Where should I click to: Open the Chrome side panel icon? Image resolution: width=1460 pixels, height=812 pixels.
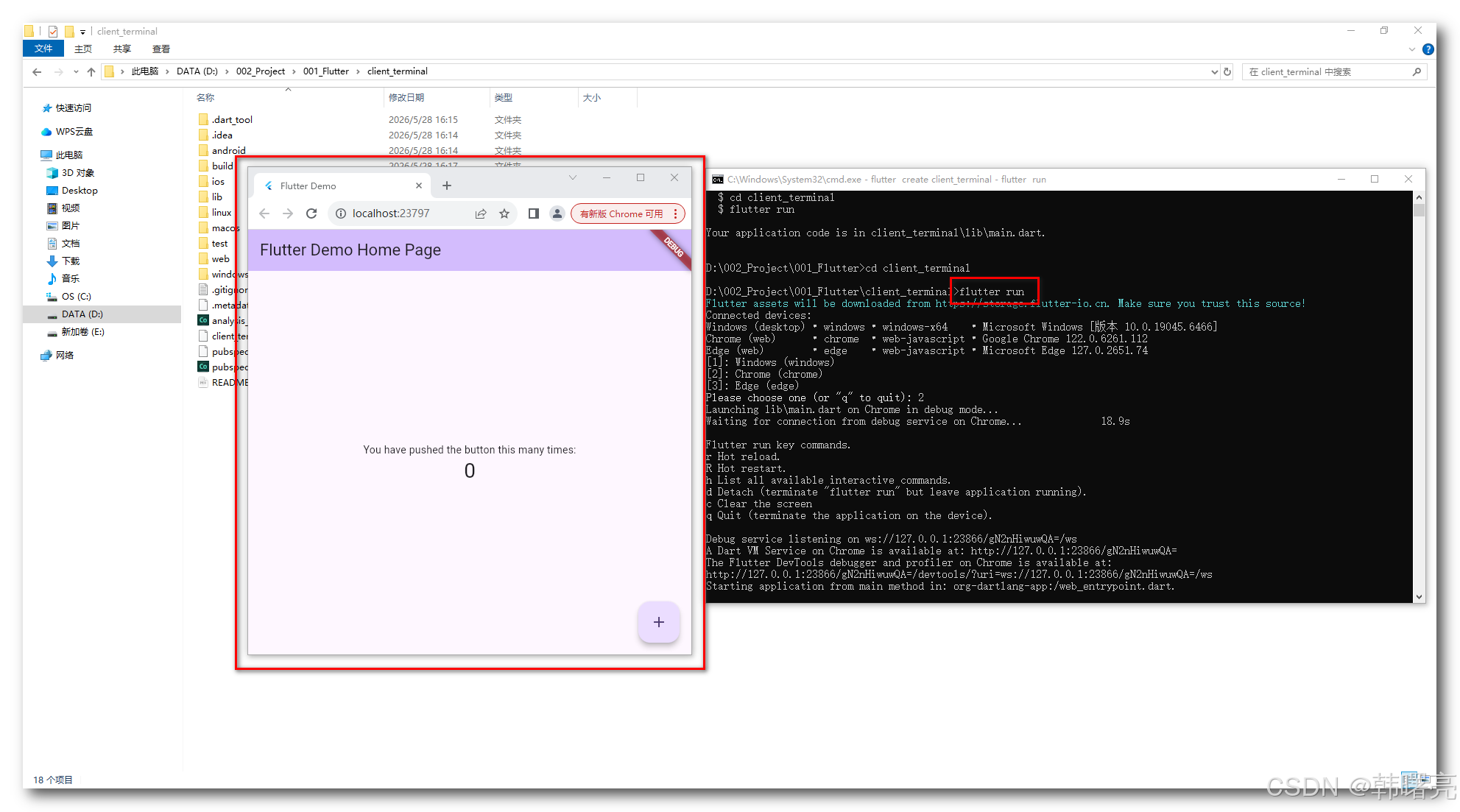pos(534,213)
